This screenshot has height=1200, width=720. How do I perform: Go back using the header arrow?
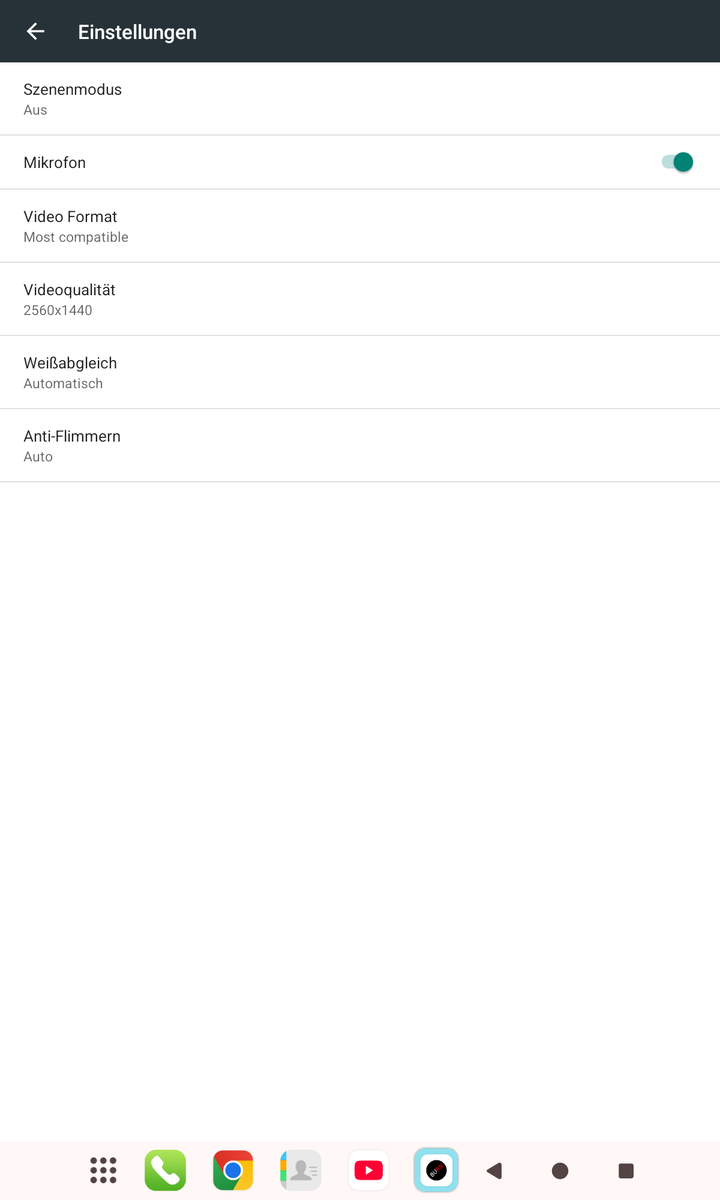(x=35, y=31)
